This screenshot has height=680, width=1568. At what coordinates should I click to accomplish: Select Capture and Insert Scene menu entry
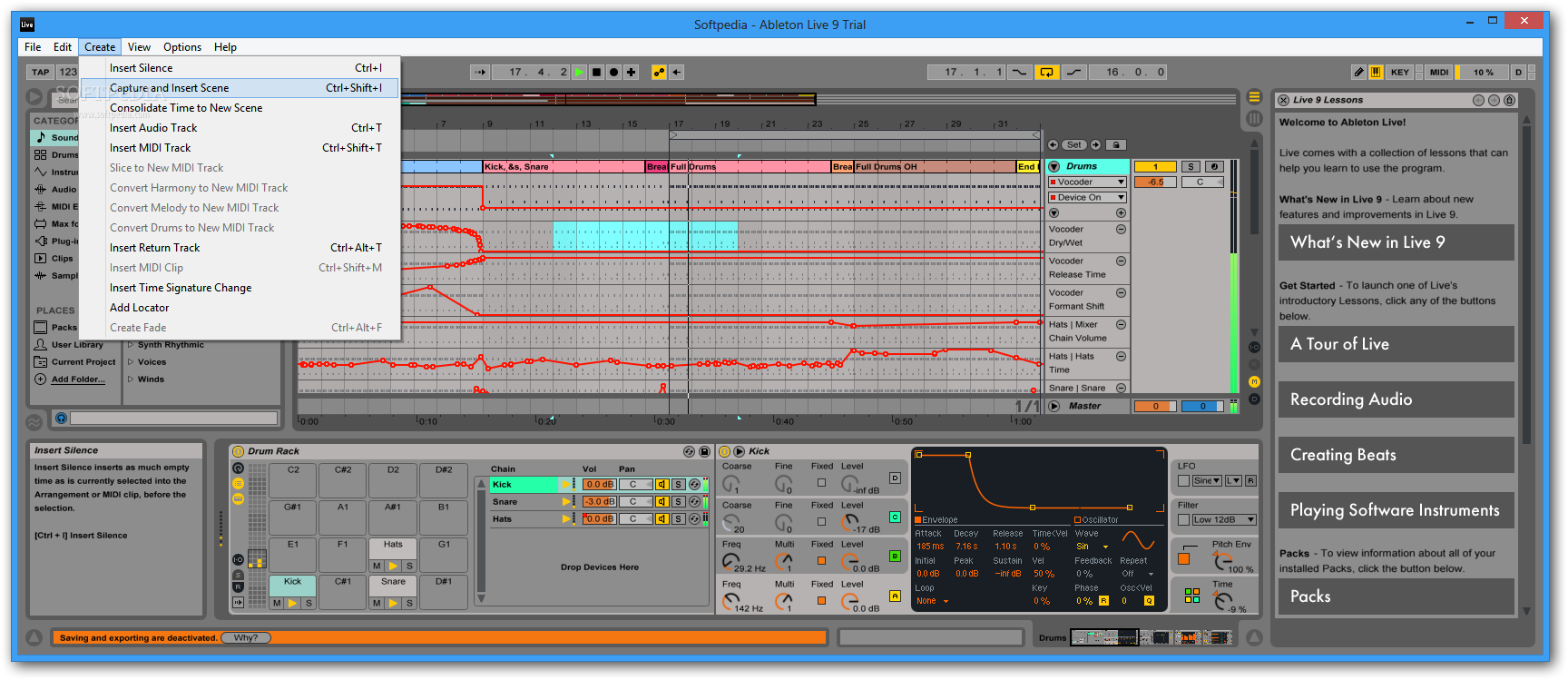pyautogui.click(x=240, y=88)
